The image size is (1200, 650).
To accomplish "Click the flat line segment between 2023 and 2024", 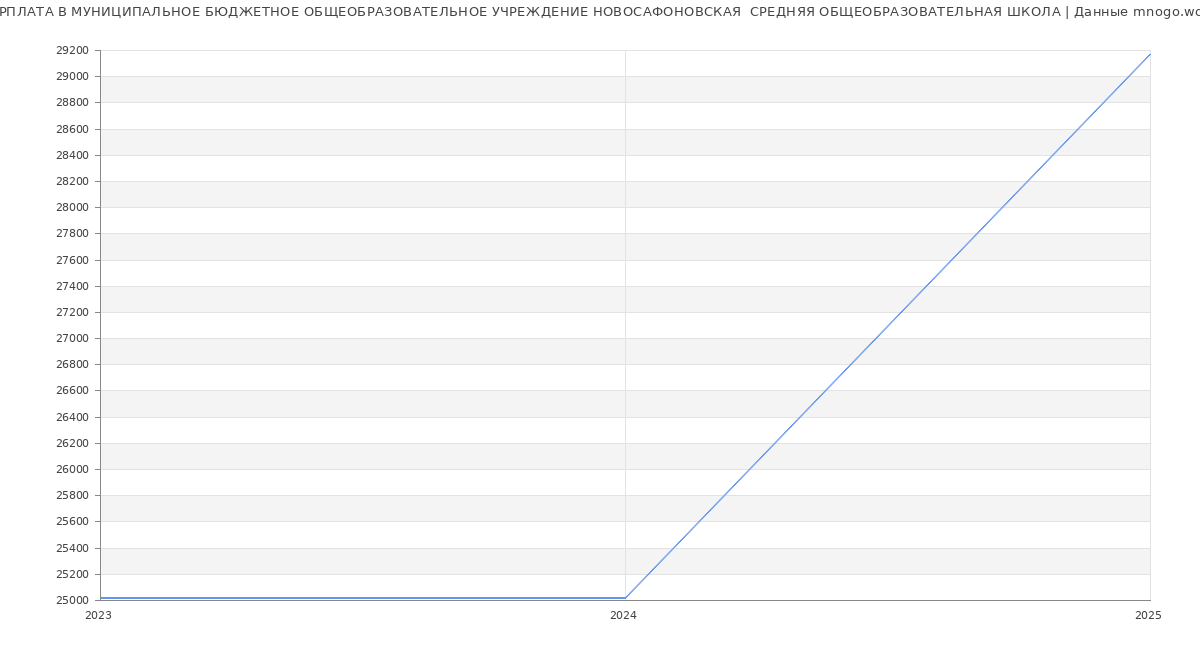I will click(362, 598).
